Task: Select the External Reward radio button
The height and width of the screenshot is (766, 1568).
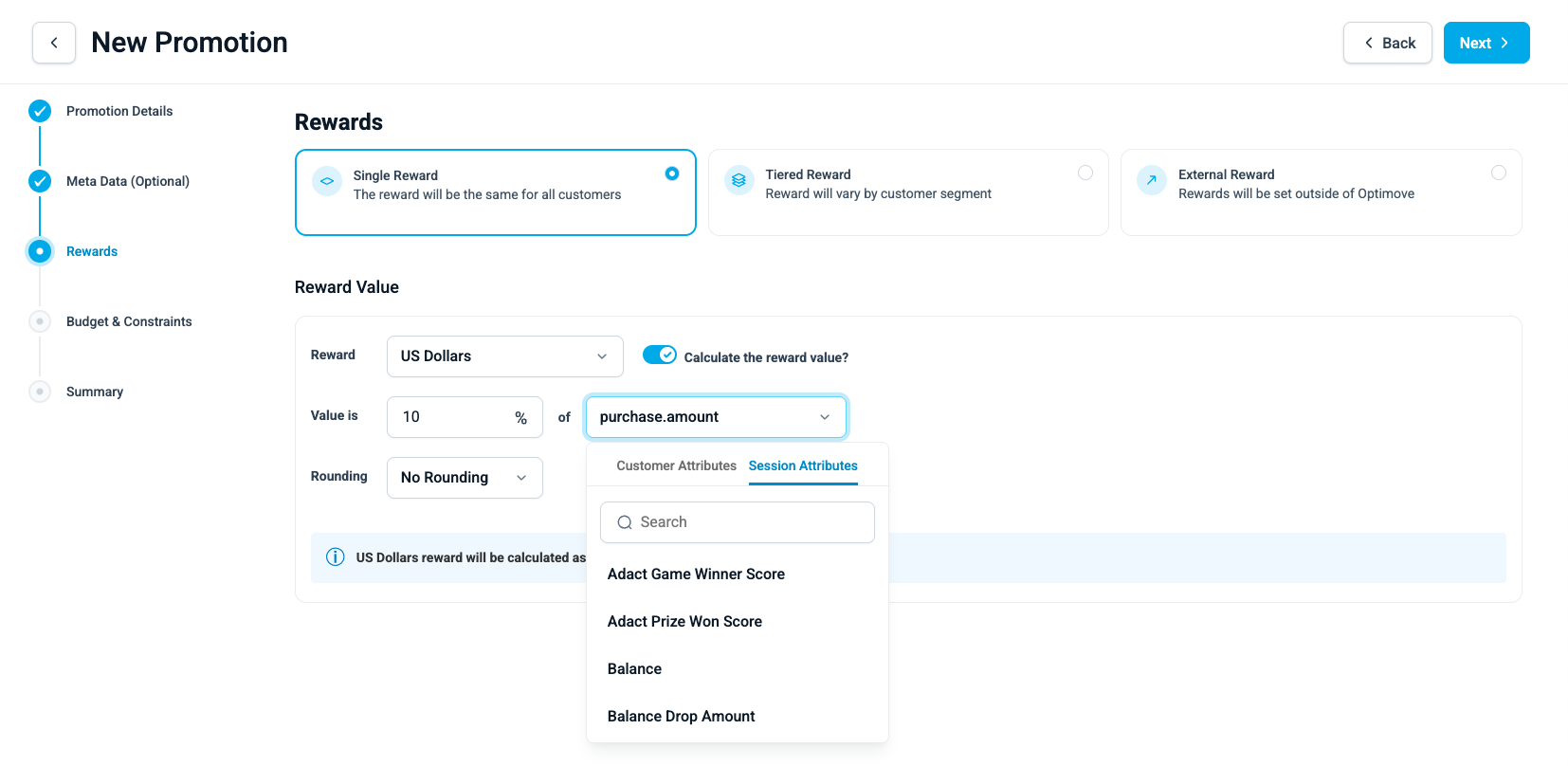Action: tap(1499, 173)
